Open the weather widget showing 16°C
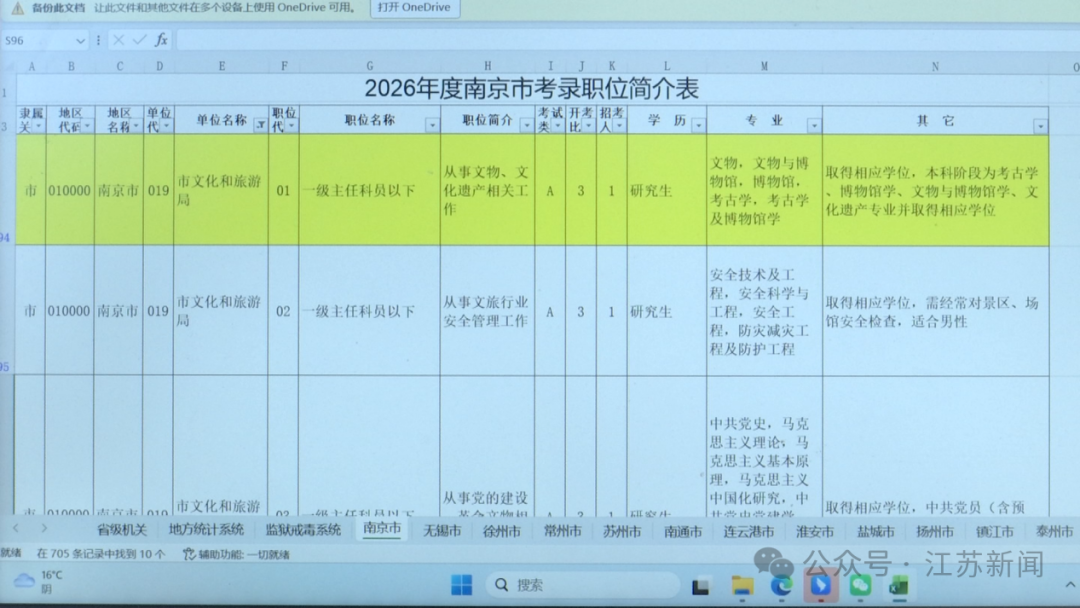Viewport: 1080px width, 608px height. point(40,582)
